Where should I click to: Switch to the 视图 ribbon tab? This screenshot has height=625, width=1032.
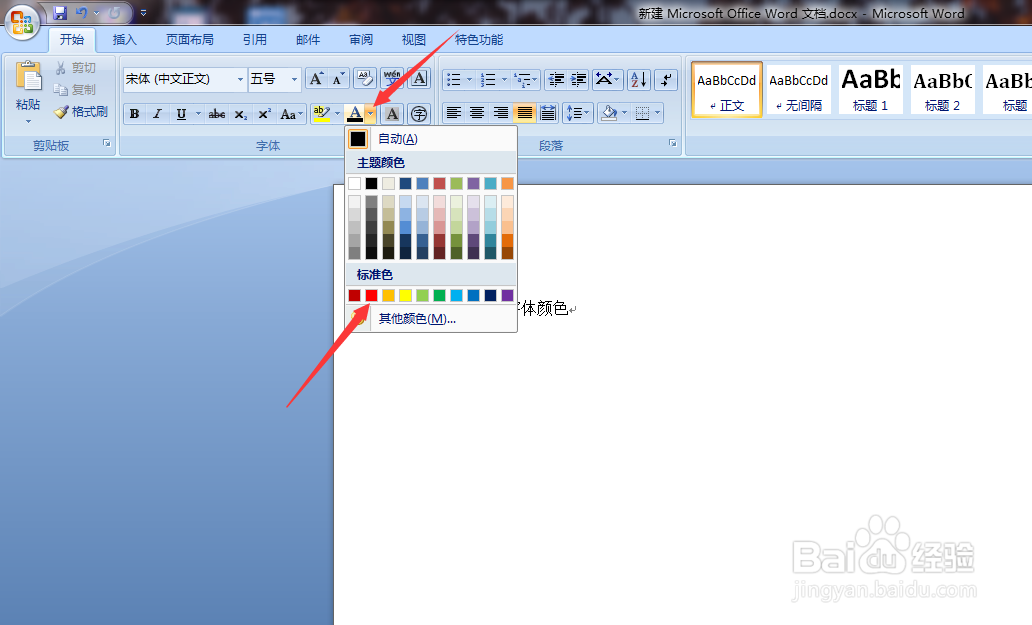click(x=414, y=39)
